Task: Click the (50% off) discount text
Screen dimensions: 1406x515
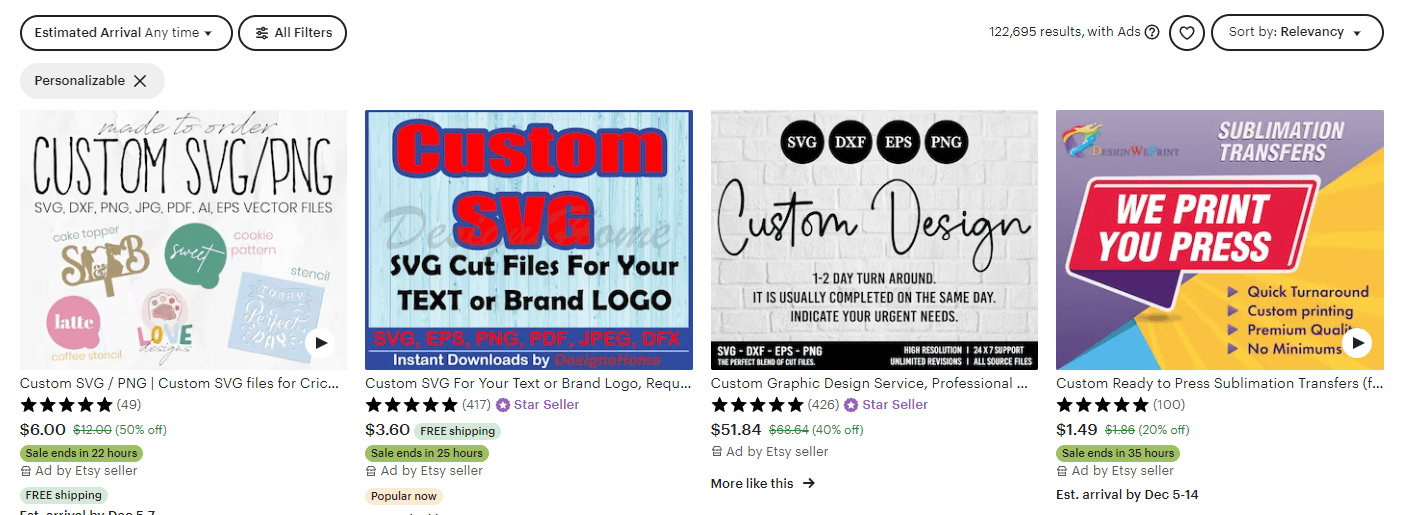Action: [x=140, y=430]
